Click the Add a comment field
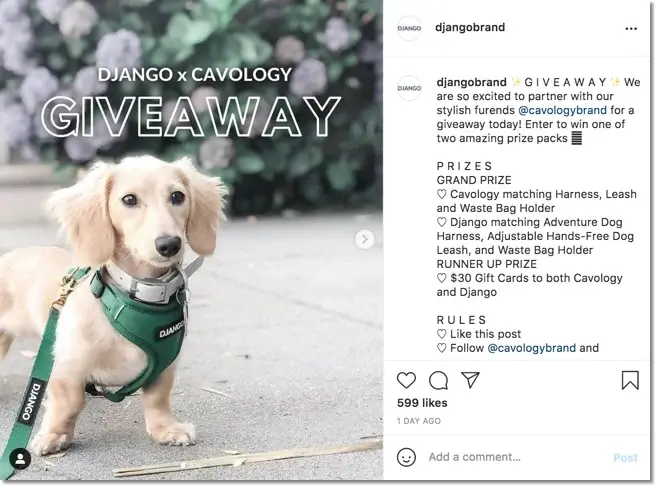This screenshot has height=486, width=656. (x=516, y=457)
